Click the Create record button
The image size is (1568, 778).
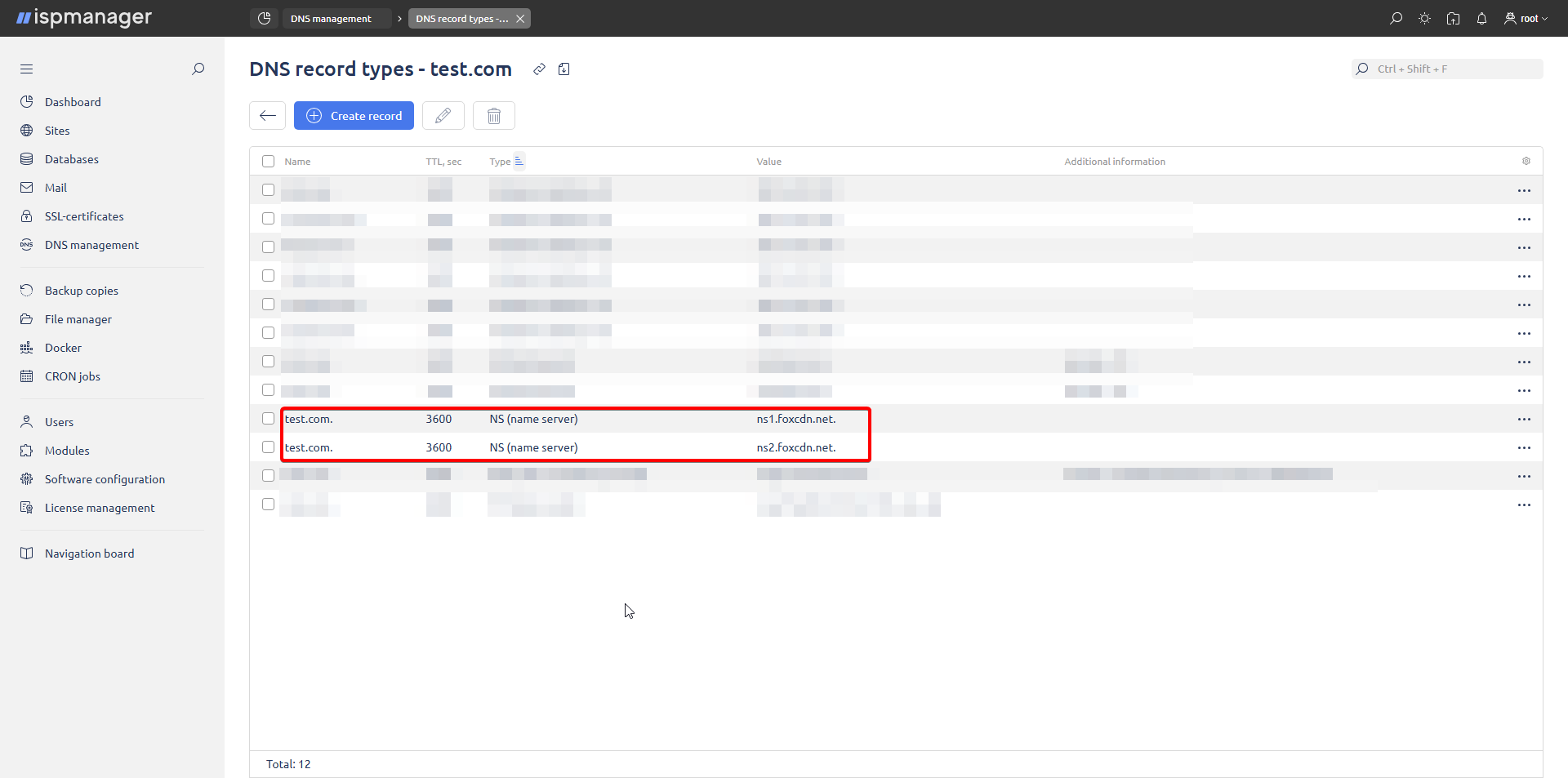pyautogui.click(x=354, y=116)
